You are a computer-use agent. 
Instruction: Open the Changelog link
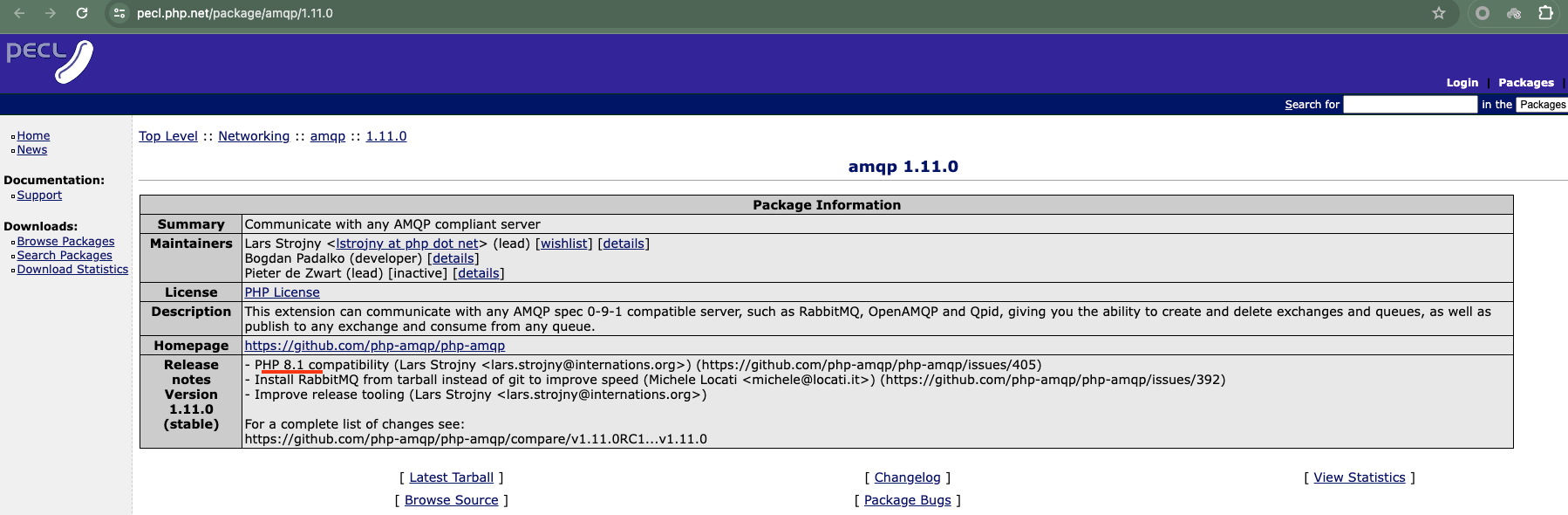click(908, 477)
